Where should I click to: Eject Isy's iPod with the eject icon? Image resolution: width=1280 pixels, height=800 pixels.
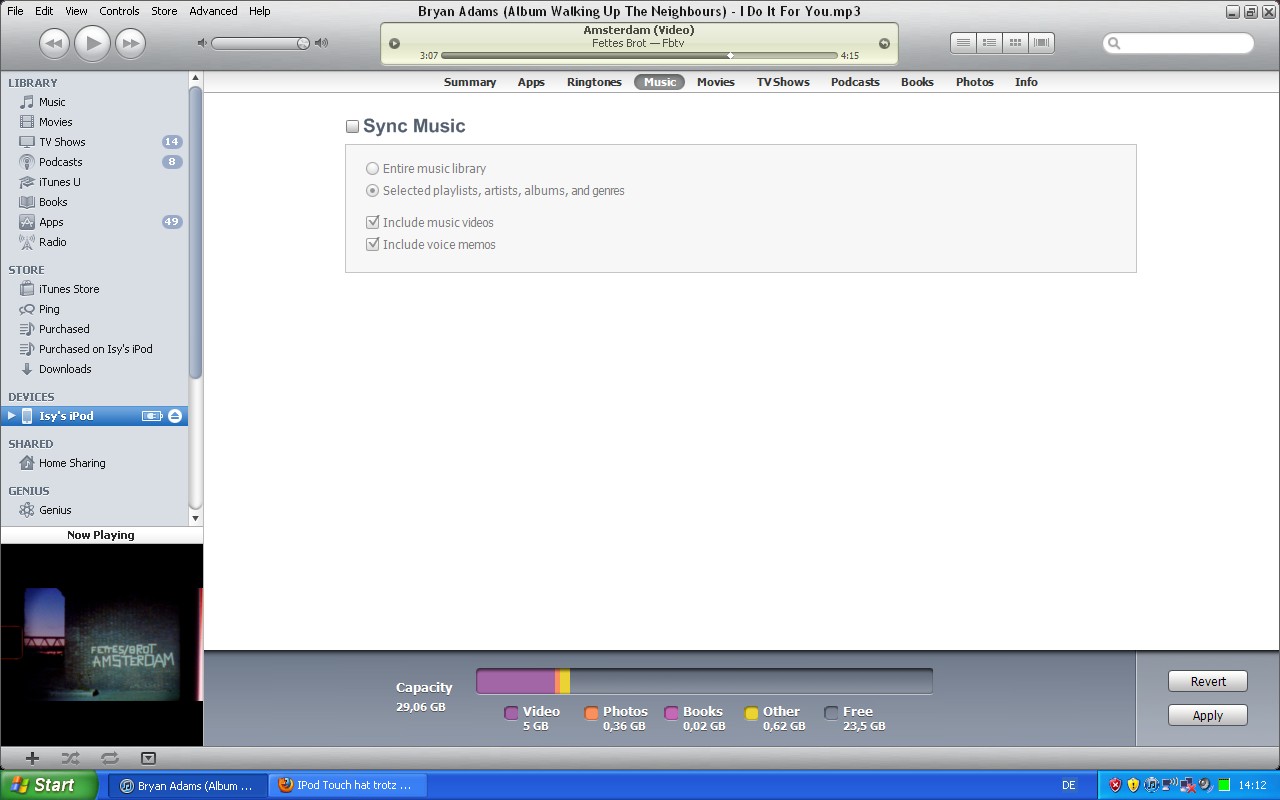175,416
